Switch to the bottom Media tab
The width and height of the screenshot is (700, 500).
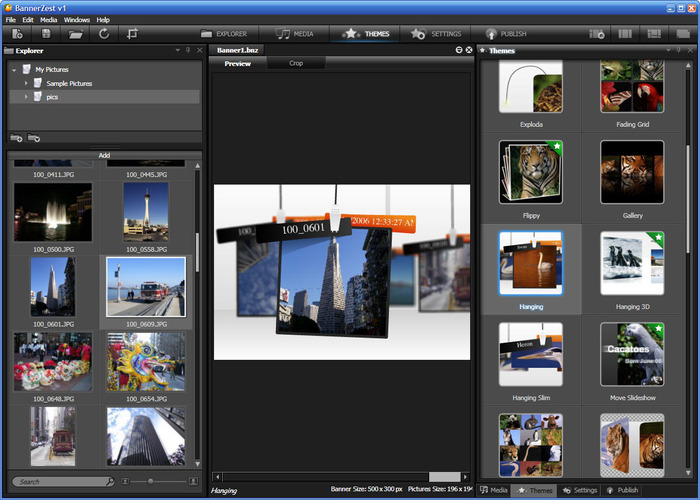coord(494,490)
